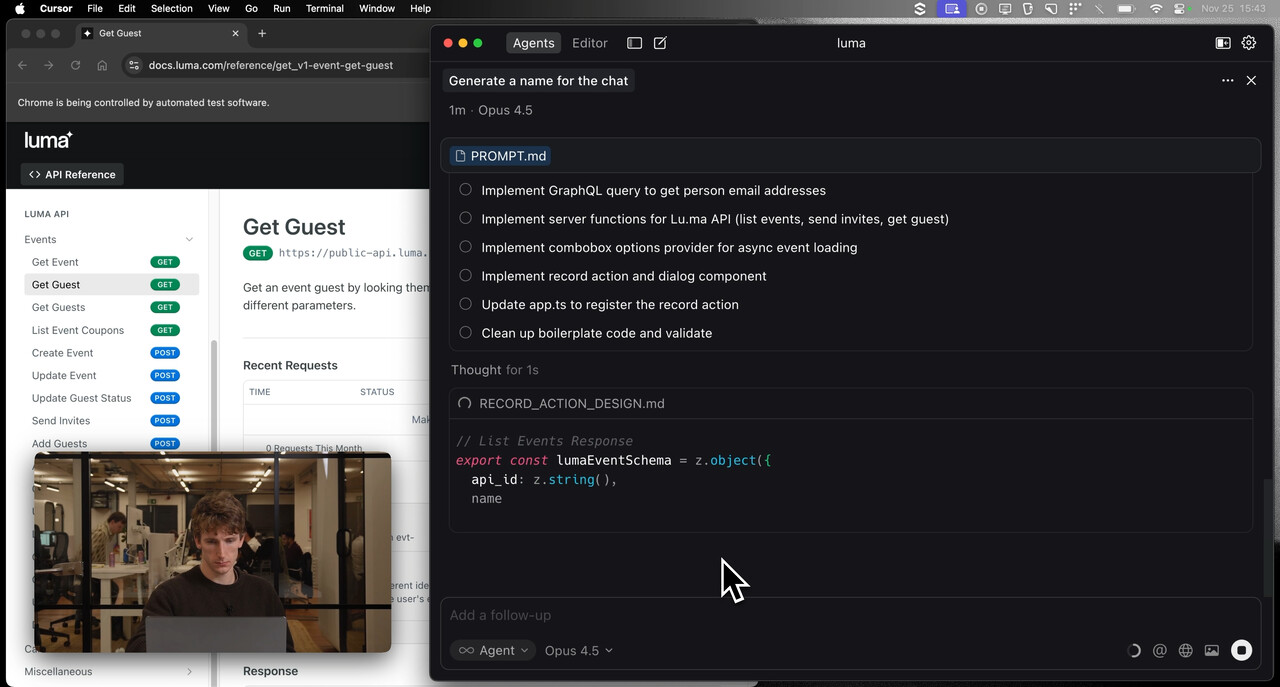Screen dimensions: 1280x687
Task: Click the globe web search icon
Action: coord(1186,650)
